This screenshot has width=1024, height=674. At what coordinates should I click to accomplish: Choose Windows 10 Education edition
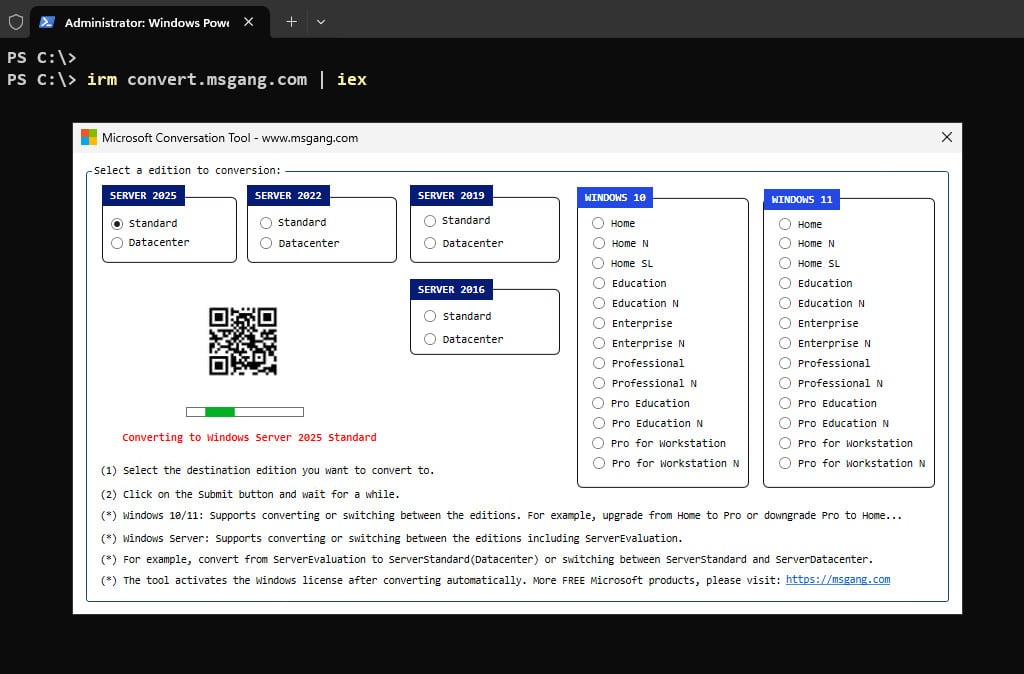pyautogui.click(x=599, y=283)
